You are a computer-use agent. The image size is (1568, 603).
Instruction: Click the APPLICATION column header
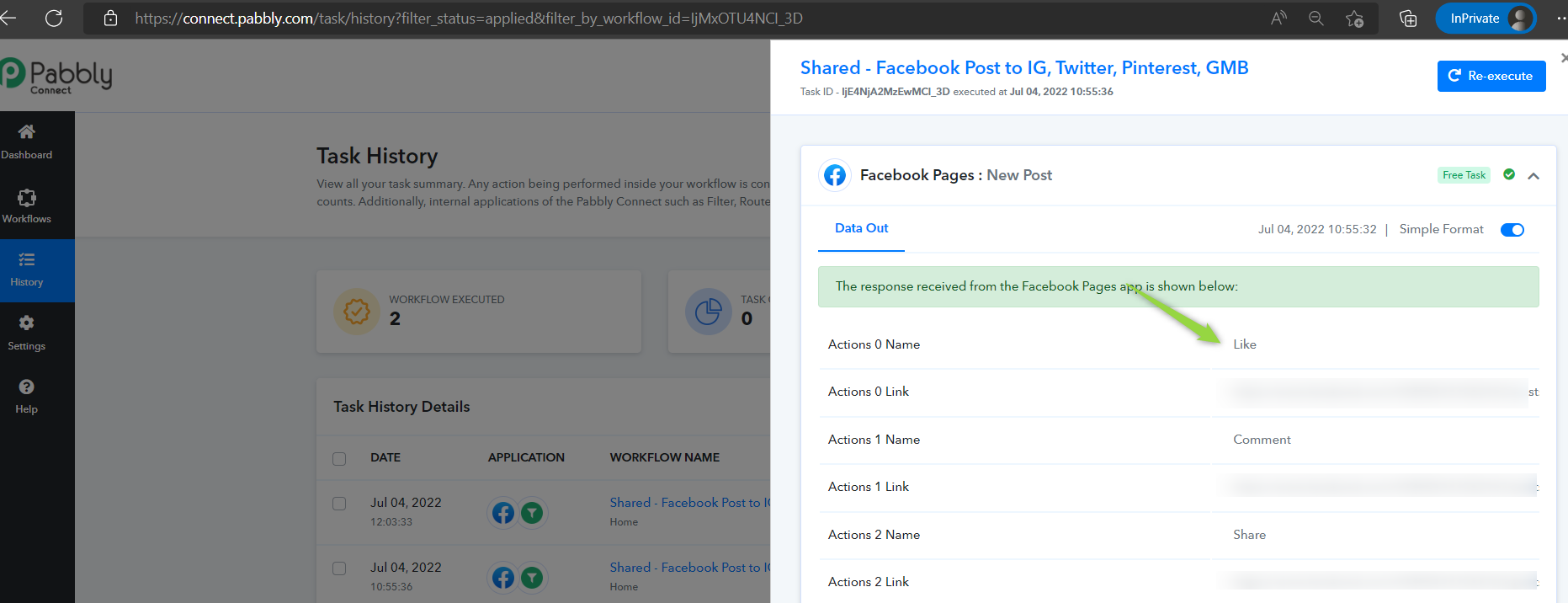(526, 457)
